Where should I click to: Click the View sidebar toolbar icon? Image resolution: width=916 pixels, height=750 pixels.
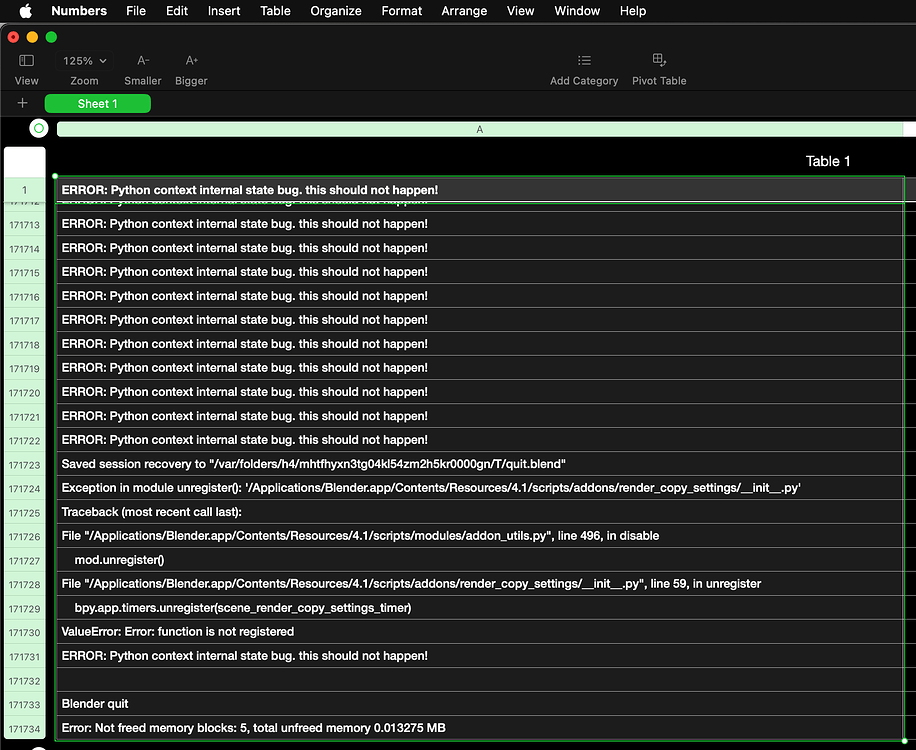(x=26, y=60)
